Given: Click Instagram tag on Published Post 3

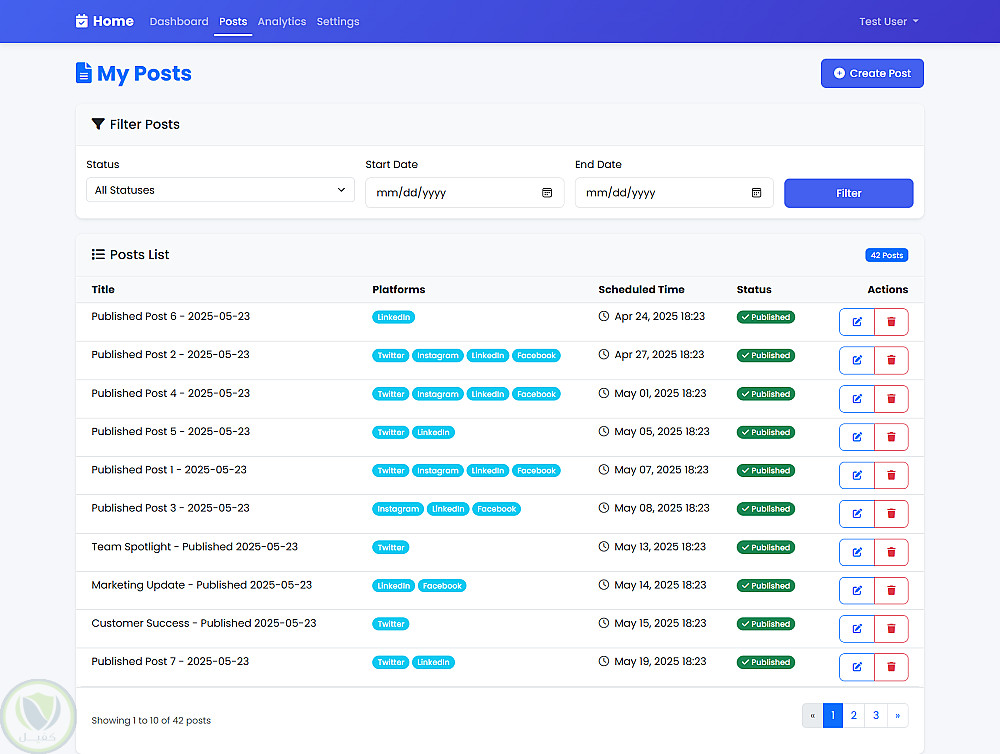Looking at the screenshot, I should (x=398, y=509).
